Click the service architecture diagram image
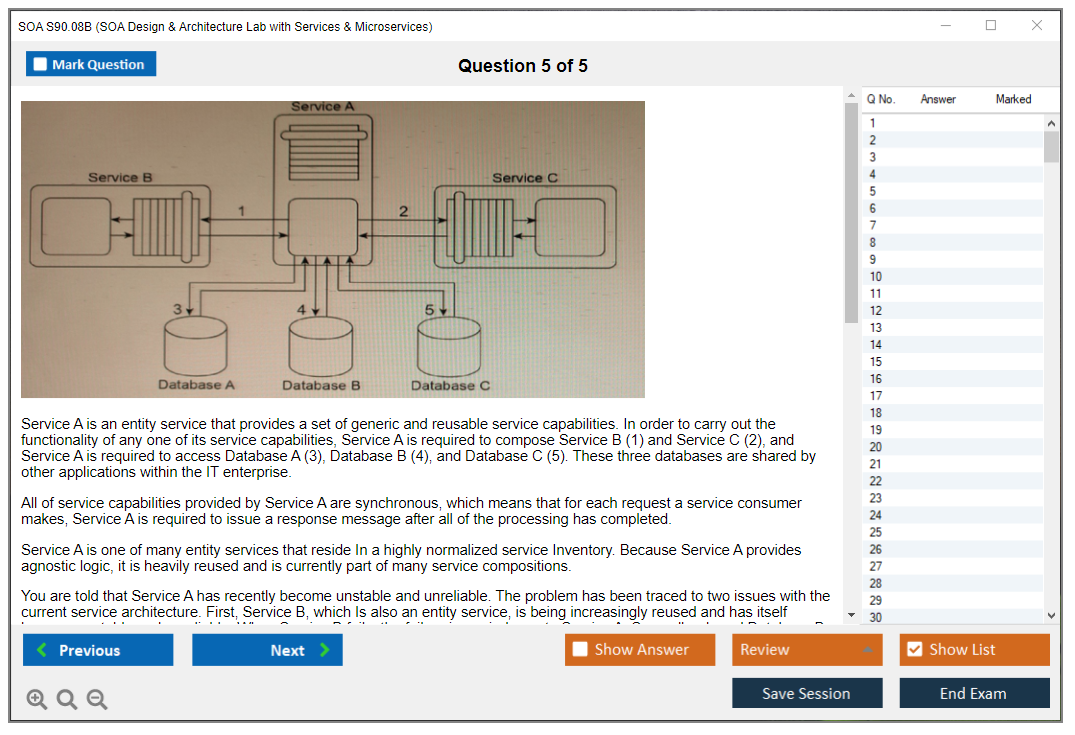1075x735 pixels. [332, 249]
